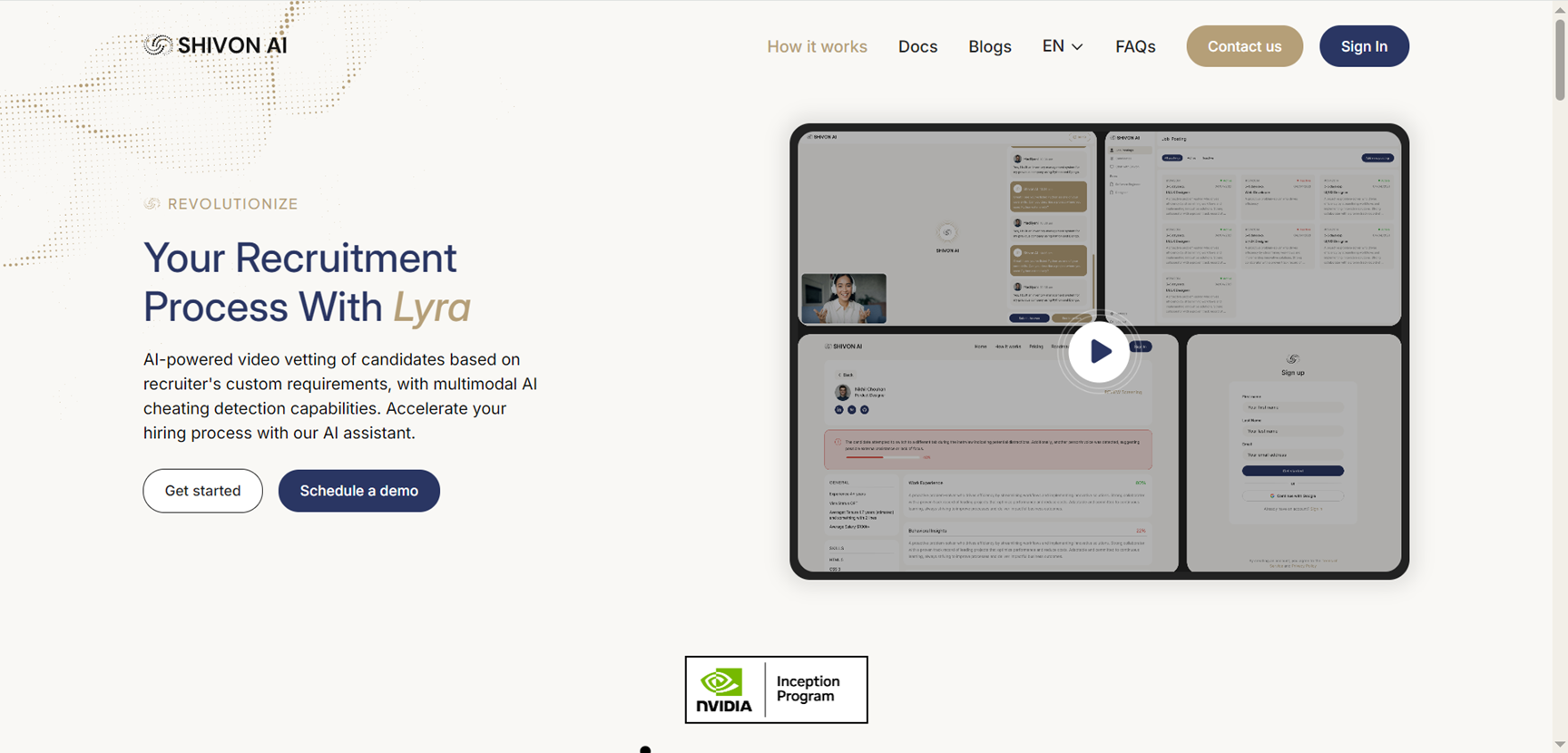Click the swirl icon beside REVOLUTIONIZE

tap(152, 204)
